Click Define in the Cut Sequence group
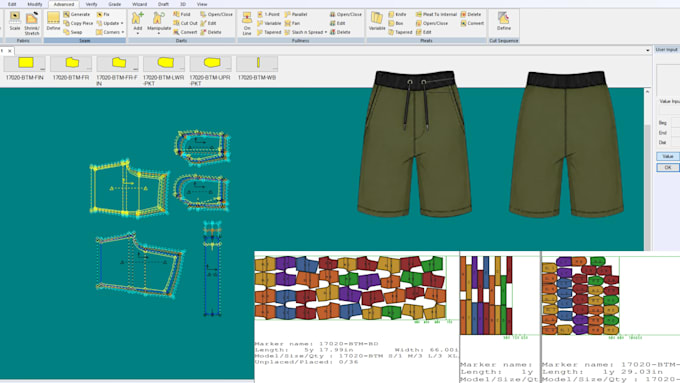 pyautogui.click(x=503, y=21)
